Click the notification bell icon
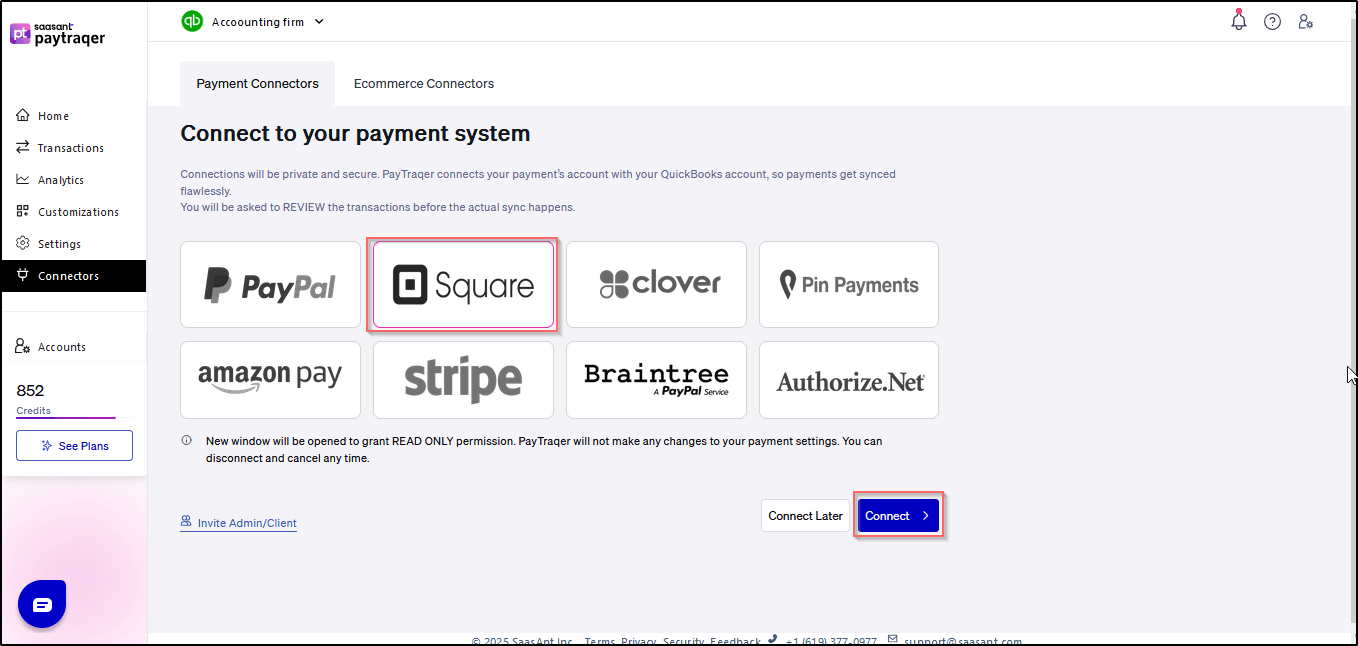This screenshot has height=646, width=1358. (1239, 21)
